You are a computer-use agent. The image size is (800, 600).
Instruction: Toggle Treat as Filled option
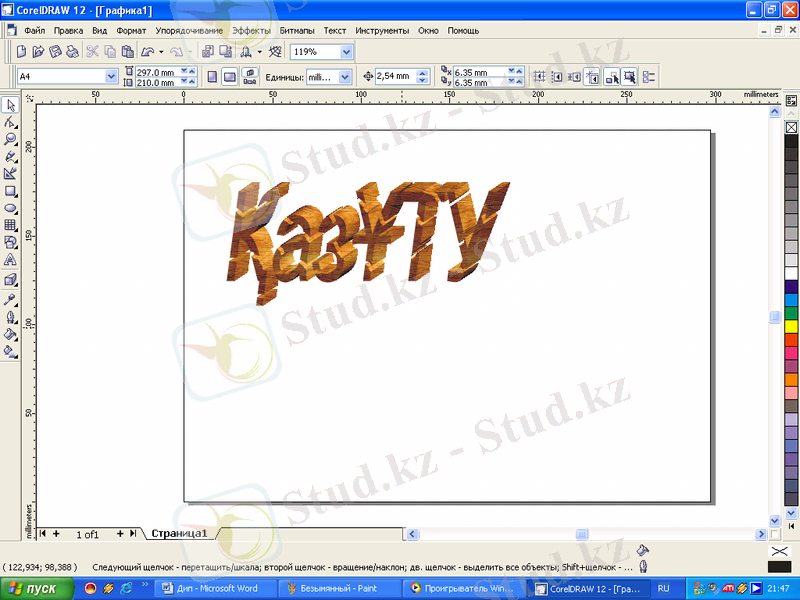pyautogui.click(x=630, y=77)
